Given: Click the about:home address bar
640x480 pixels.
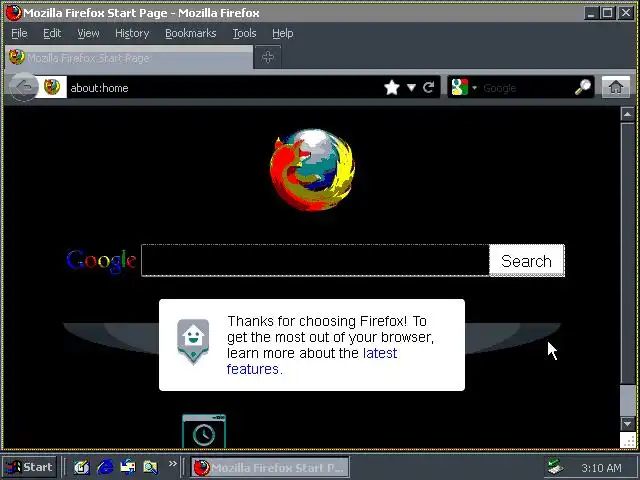Looking at the screenshot, I should (x=224, y=88).
